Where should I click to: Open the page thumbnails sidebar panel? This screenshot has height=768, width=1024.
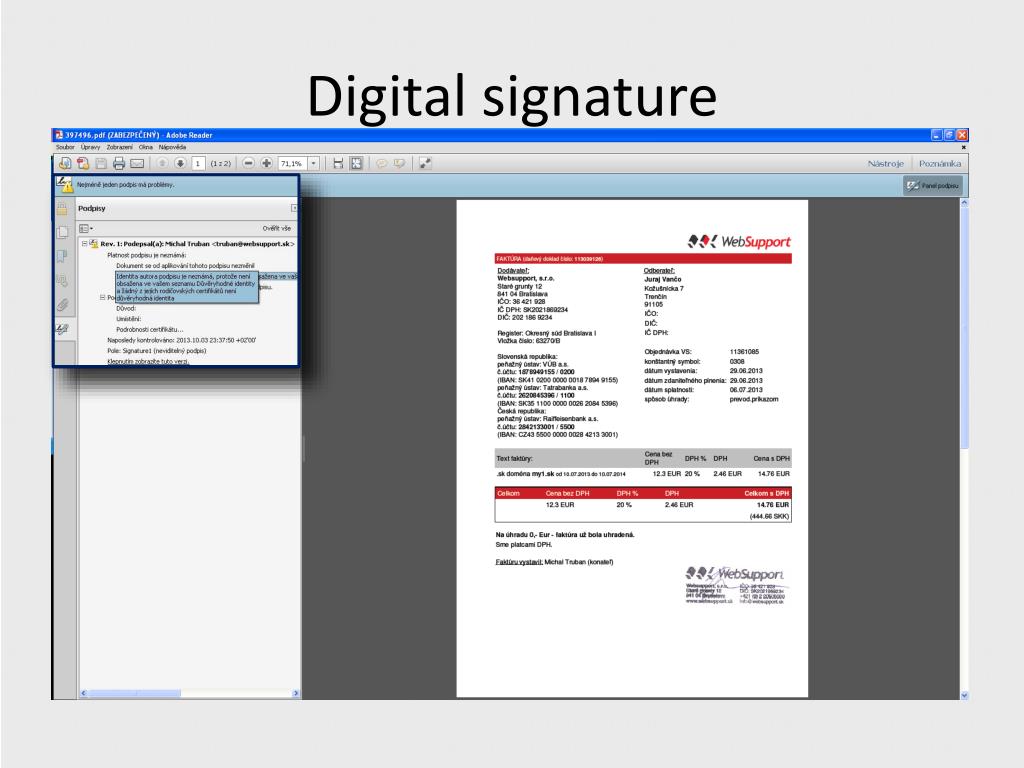63,232
